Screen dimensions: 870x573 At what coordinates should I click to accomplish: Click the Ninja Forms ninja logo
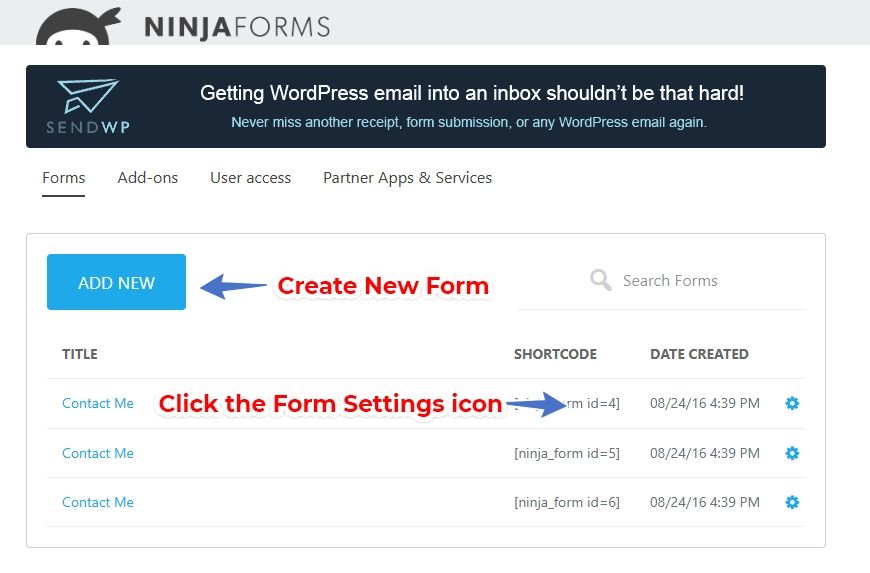click(78, 26)
